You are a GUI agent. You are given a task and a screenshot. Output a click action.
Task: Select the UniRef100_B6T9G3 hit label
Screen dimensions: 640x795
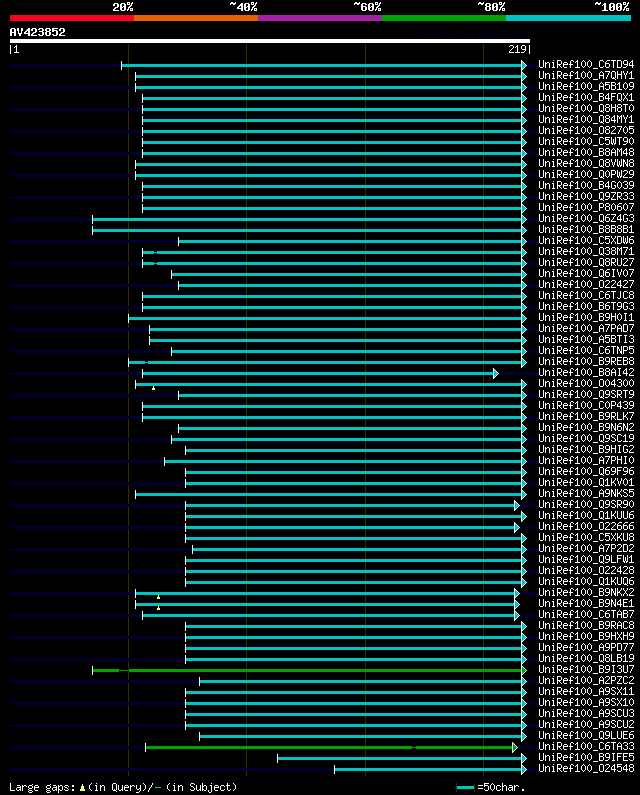click(586, 306)
